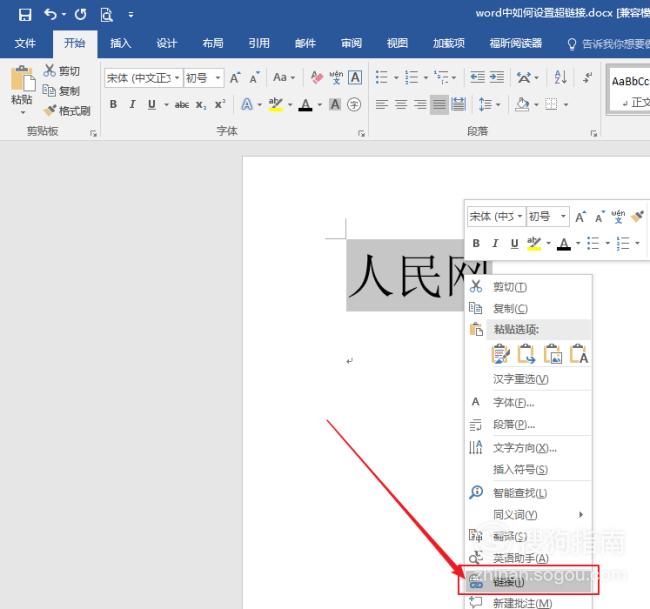Toggle subscript in ribbon
Screen dimensions: 650x609
pyautogui.click(x=201, y=105)
